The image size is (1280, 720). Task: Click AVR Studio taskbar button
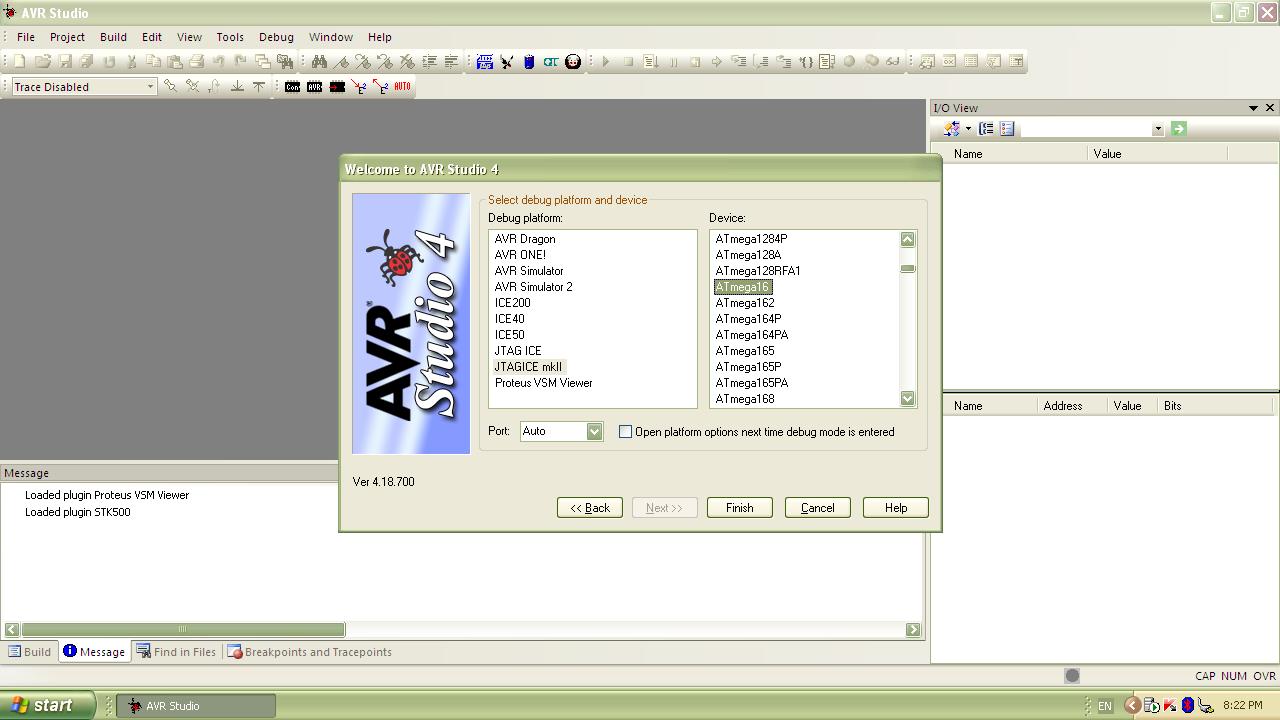coord(197,706)
